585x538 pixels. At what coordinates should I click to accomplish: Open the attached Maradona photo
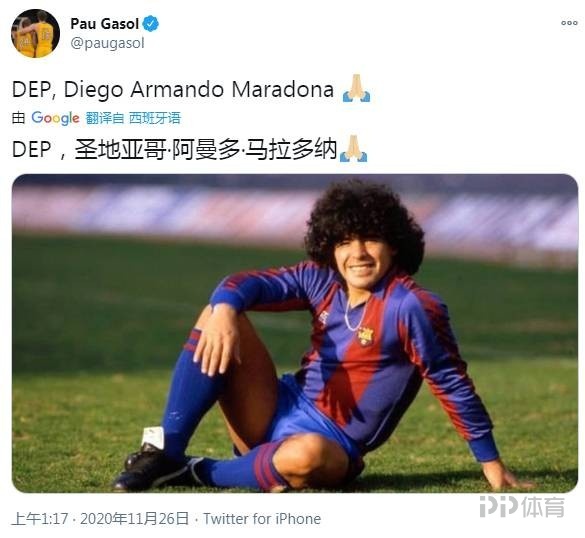(x=295, y=333)
